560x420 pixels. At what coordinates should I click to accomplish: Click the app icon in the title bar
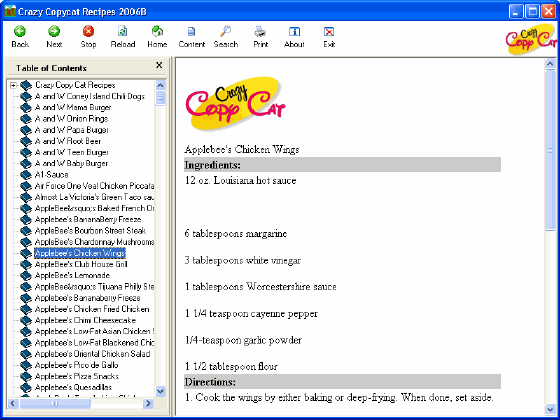click(x=10, y=11)
